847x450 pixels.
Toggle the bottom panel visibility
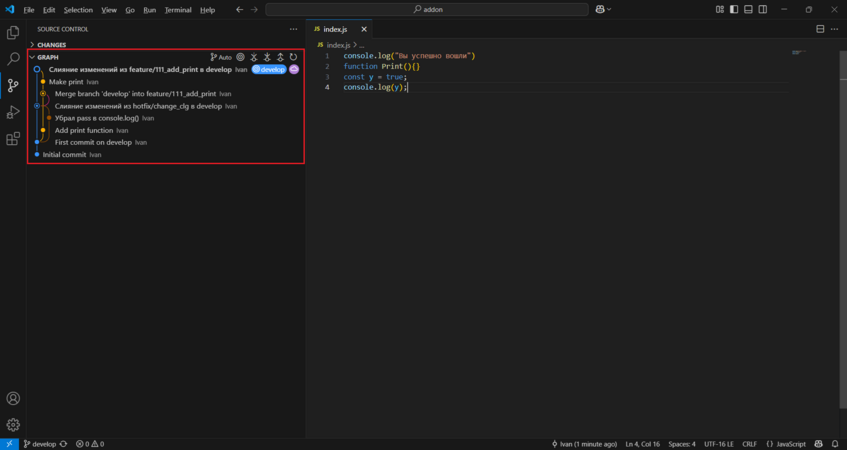748,9
